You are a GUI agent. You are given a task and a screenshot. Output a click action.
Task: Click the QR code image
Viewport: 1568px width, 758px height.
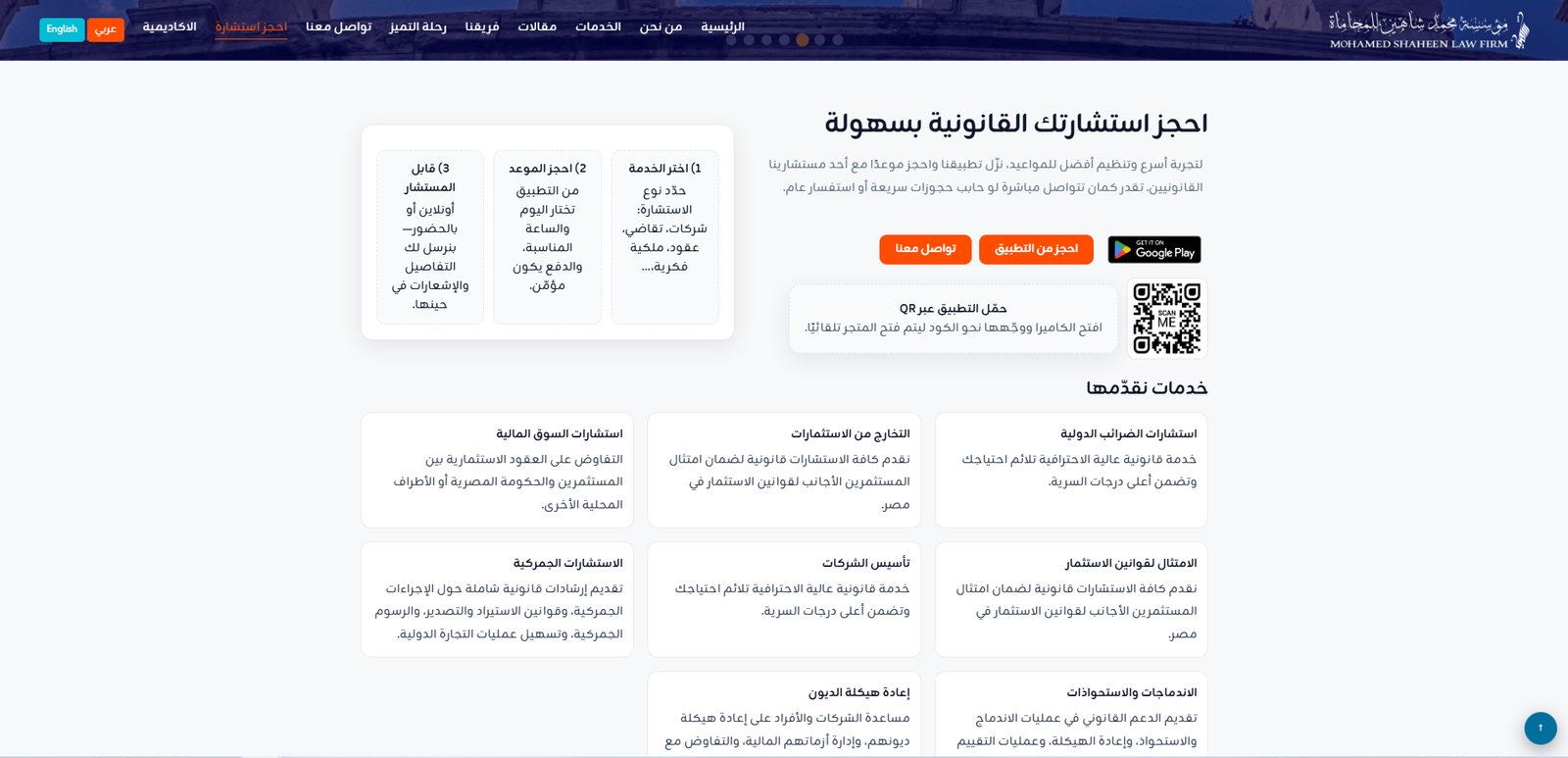(x=1166, y=319)
